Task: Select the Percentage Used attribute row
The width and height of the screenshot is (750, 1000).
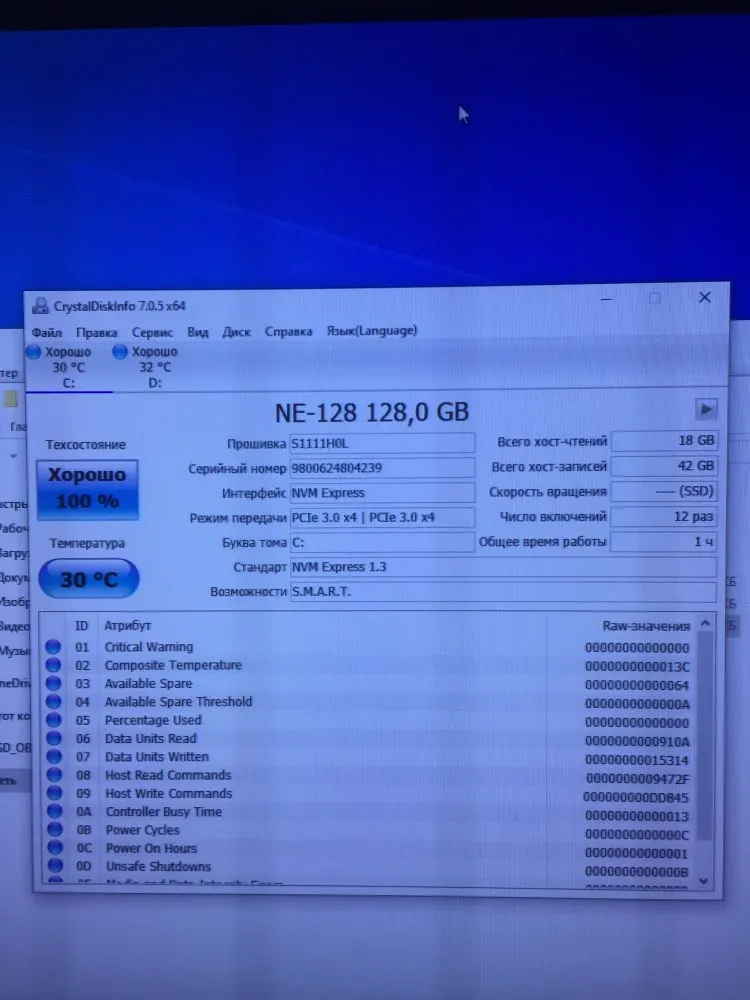Action: tap(369, 721)
